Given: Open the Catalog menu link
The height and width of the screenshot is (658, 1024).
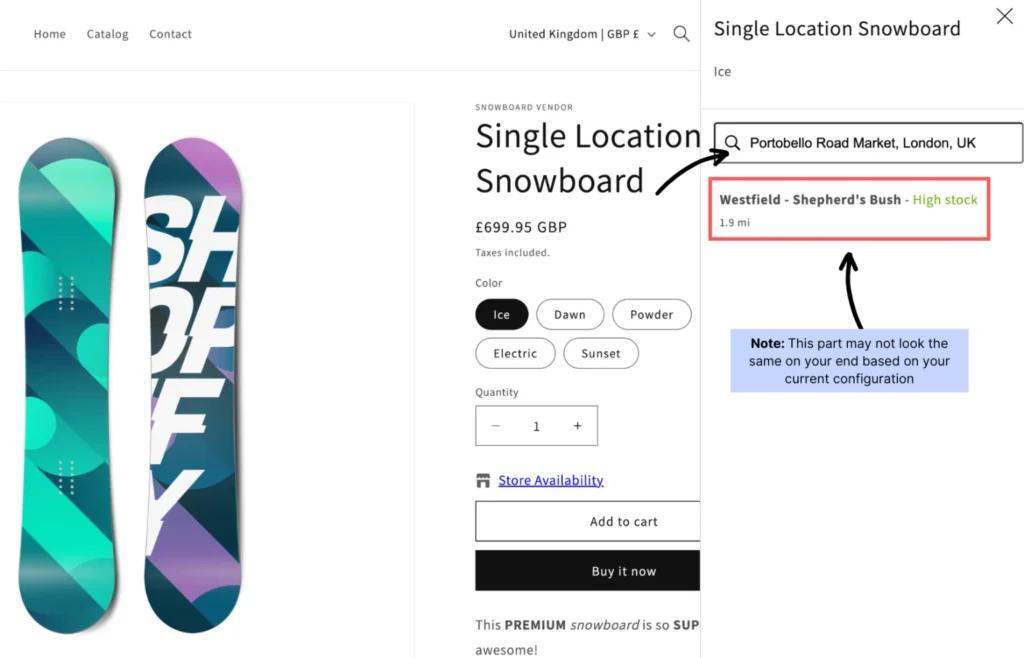Looking at the screenshot, I should pyautogui.click(x=107, y=34).
